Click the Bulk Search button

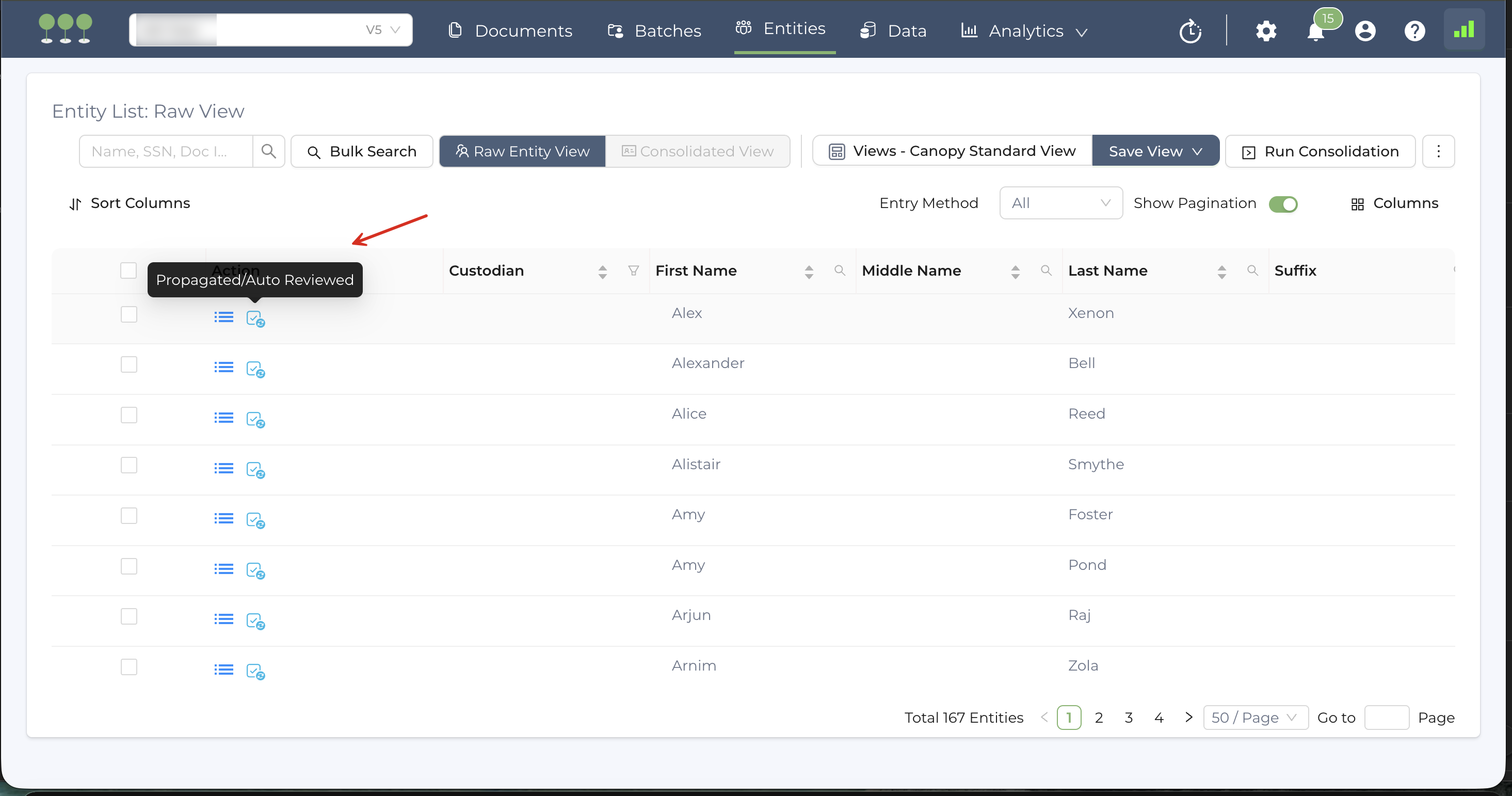[362, 151]
